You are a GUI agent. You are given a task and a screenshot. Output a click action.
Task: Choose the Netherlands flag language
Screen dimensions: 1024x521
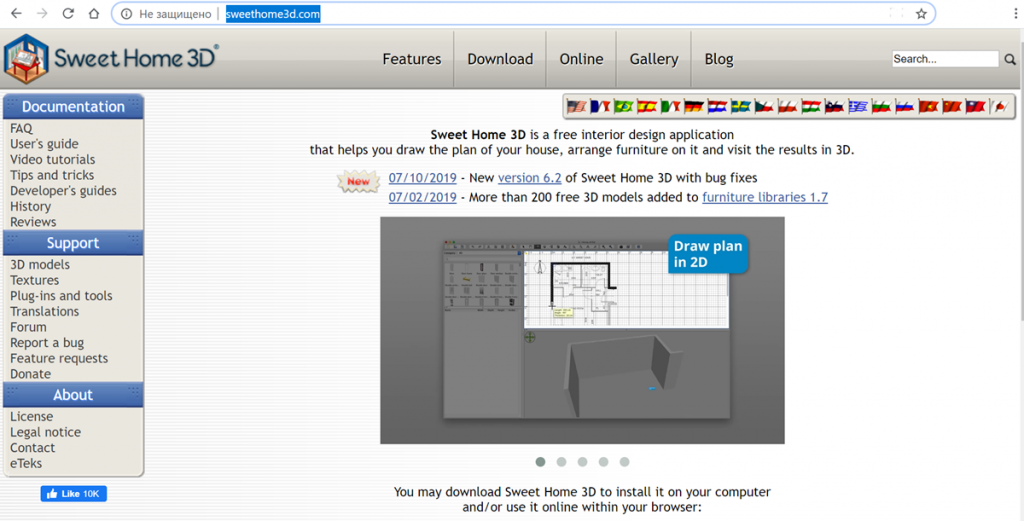coord(718,106)
